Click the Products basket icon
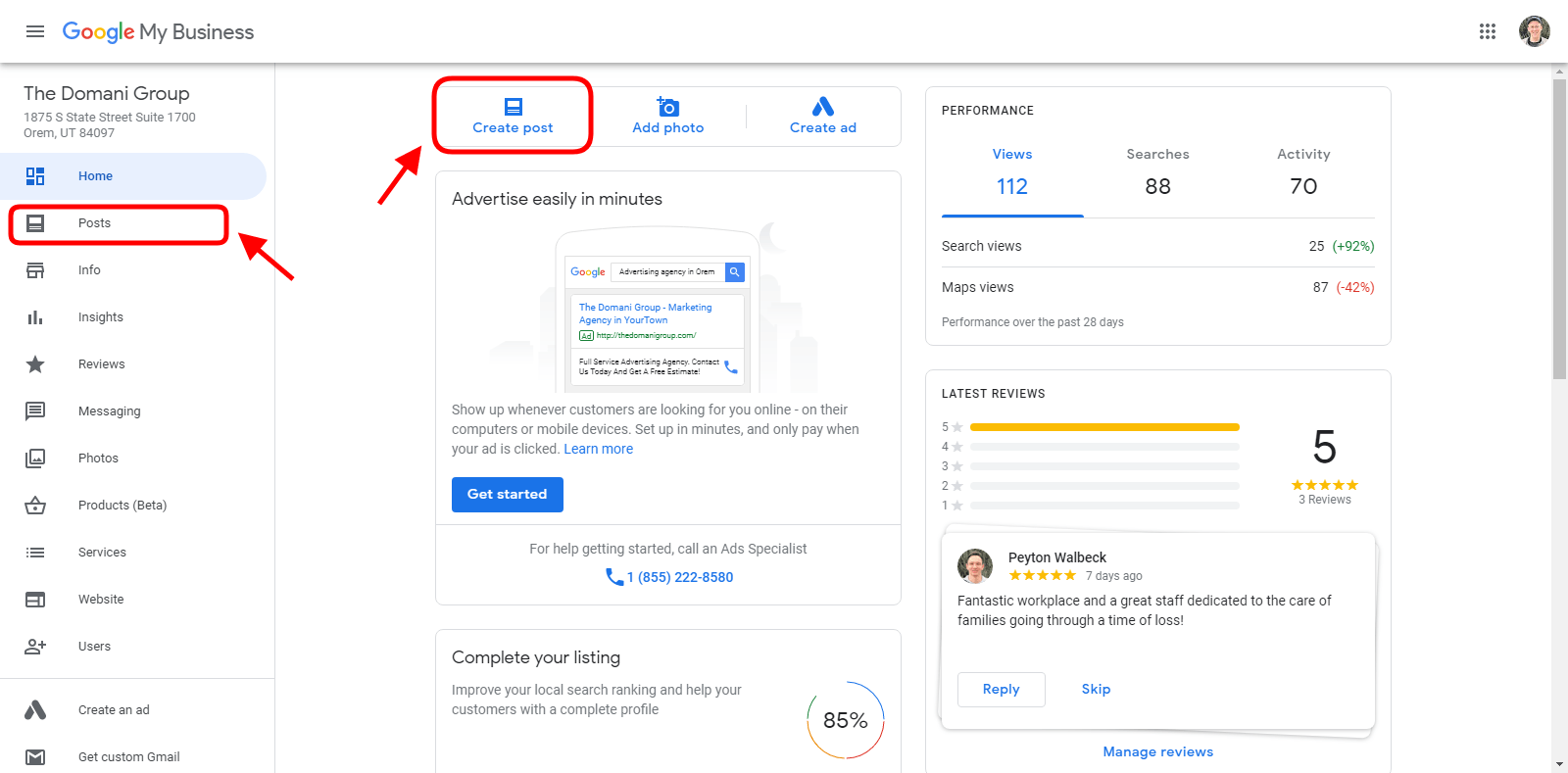This screenshot has height=773, width=1568. [35, 506]
